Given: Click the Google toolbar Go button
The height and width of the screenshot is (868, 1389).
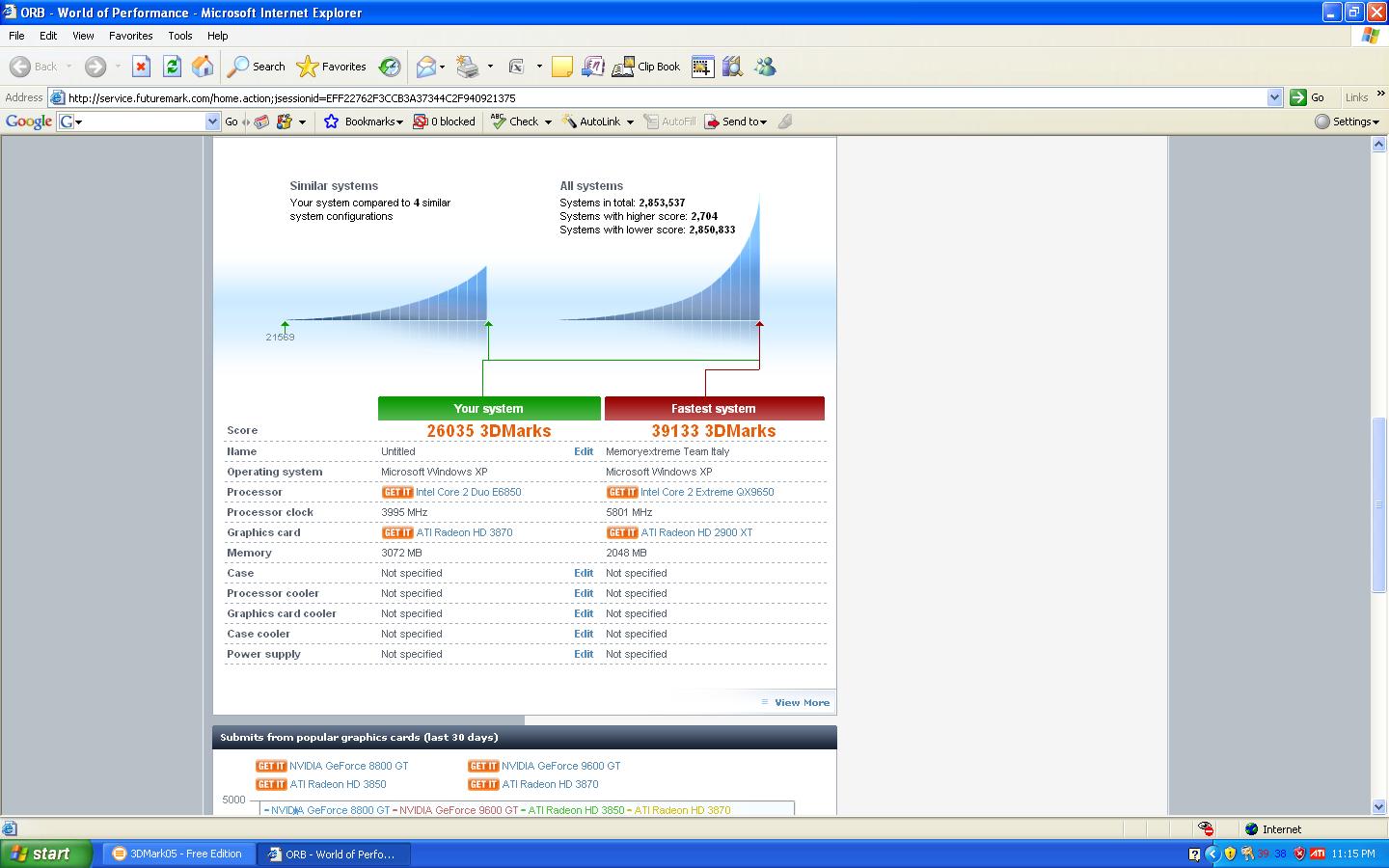Looking at the screenshot, I should point(231,122).
